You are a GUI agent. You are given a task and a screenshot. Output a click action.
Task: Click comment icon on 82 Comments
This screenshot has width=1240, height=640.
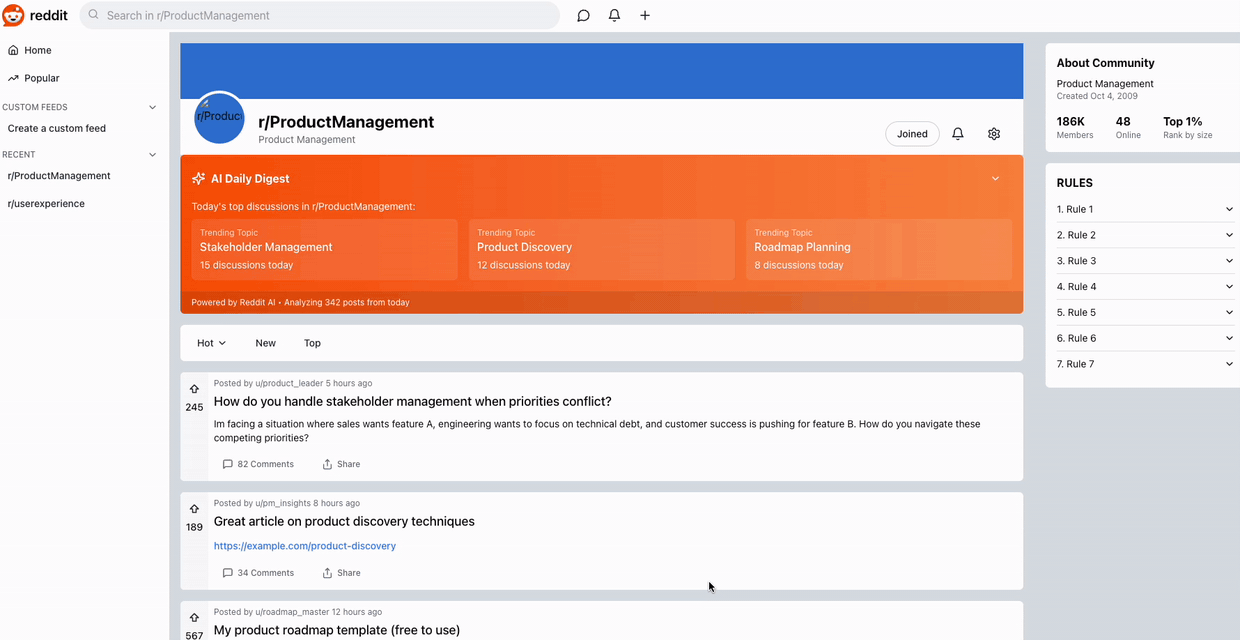click(228, 464)
